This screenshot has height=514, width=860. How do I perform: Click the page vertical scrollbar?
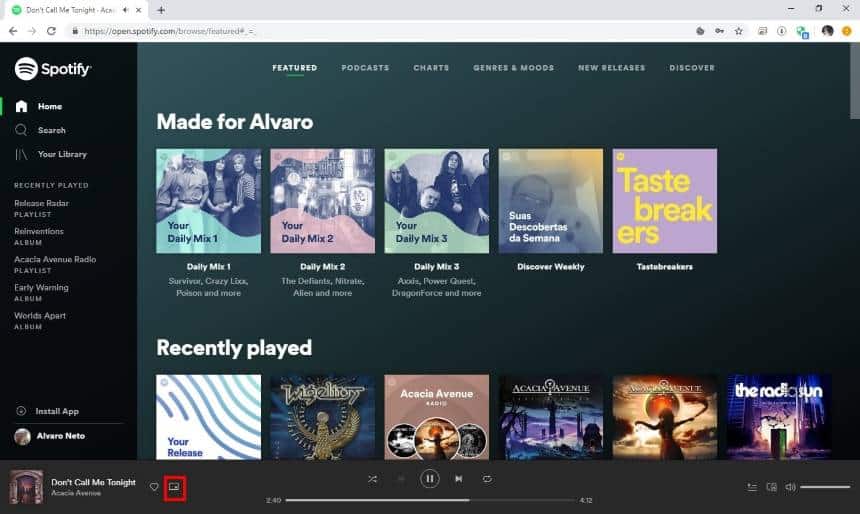click(x=855, y=81)
